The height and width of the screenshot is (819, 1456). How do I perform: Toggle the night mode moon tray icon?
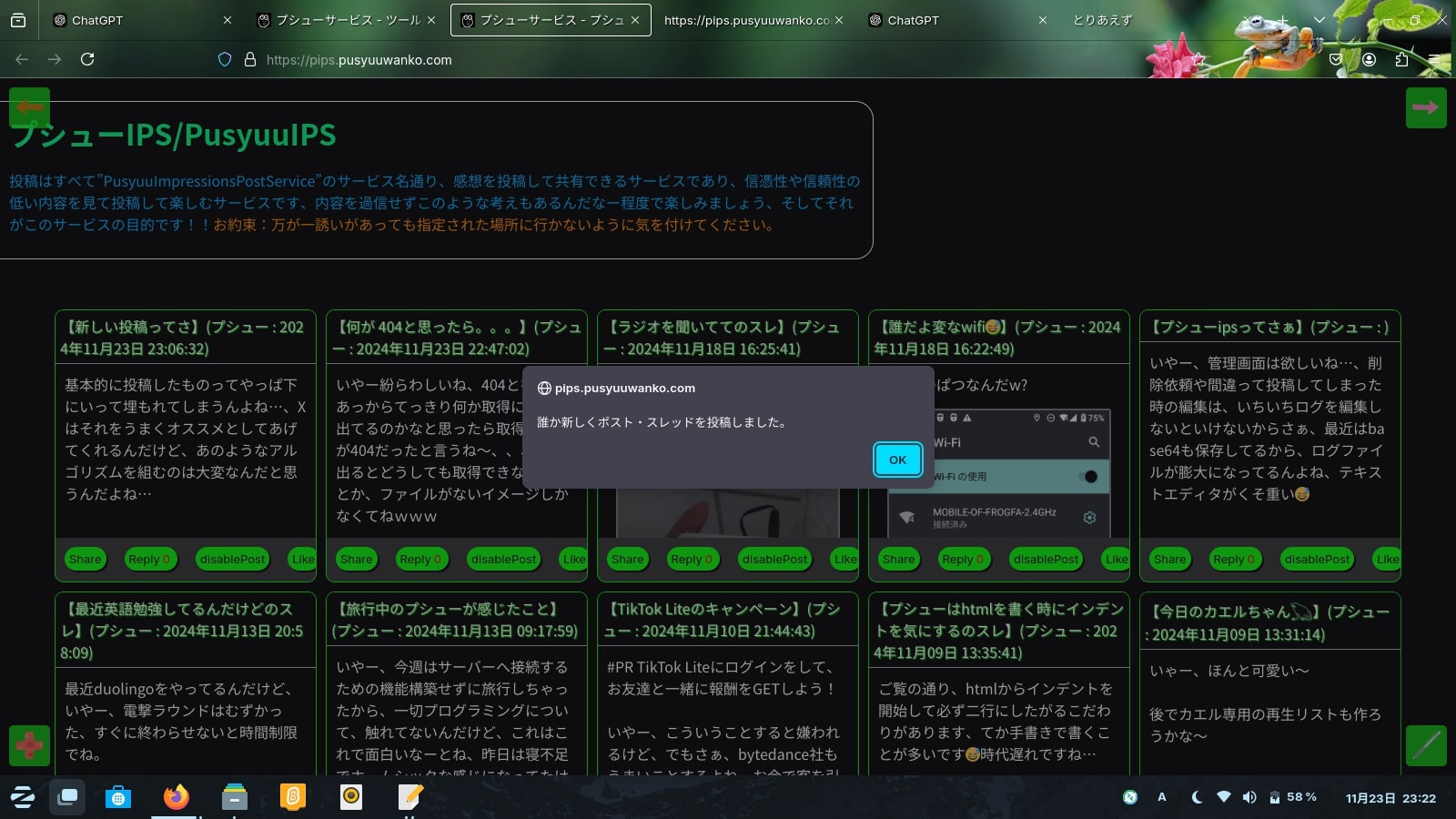coord(1197,797)
